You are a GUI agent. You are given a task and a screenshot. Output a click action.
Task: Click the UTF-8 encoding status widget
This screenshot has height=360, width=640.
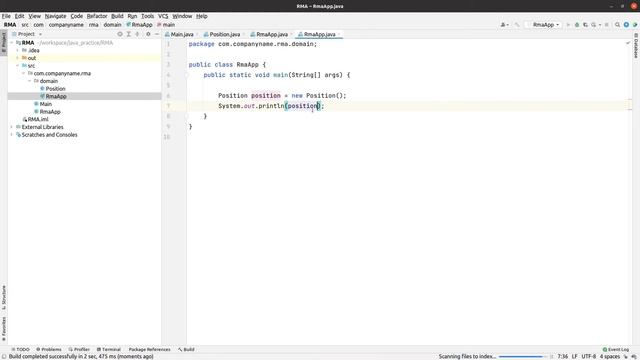pos(589,356)
